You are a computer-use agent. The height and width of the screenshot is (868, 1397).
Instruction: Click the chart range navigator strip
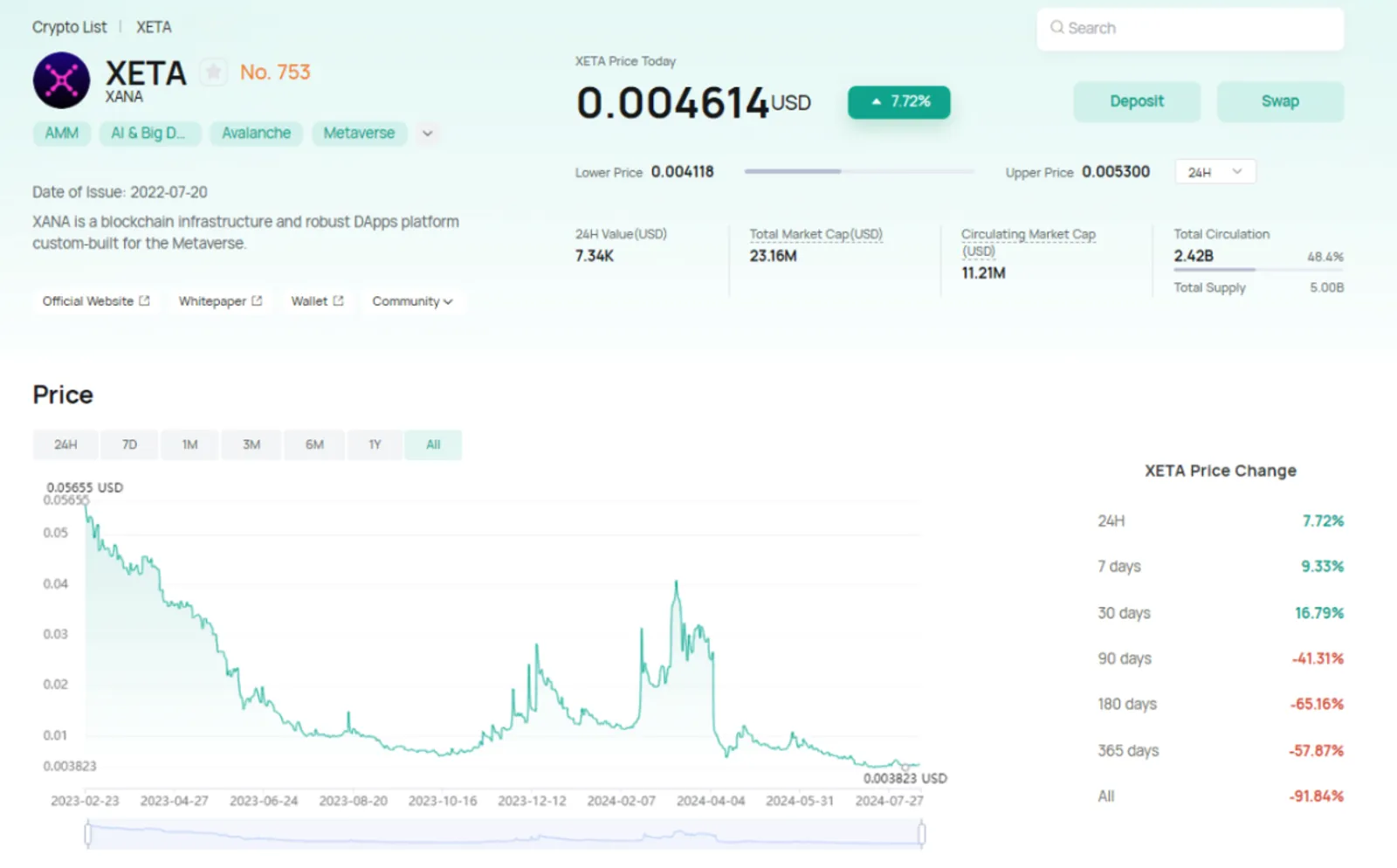505,834
